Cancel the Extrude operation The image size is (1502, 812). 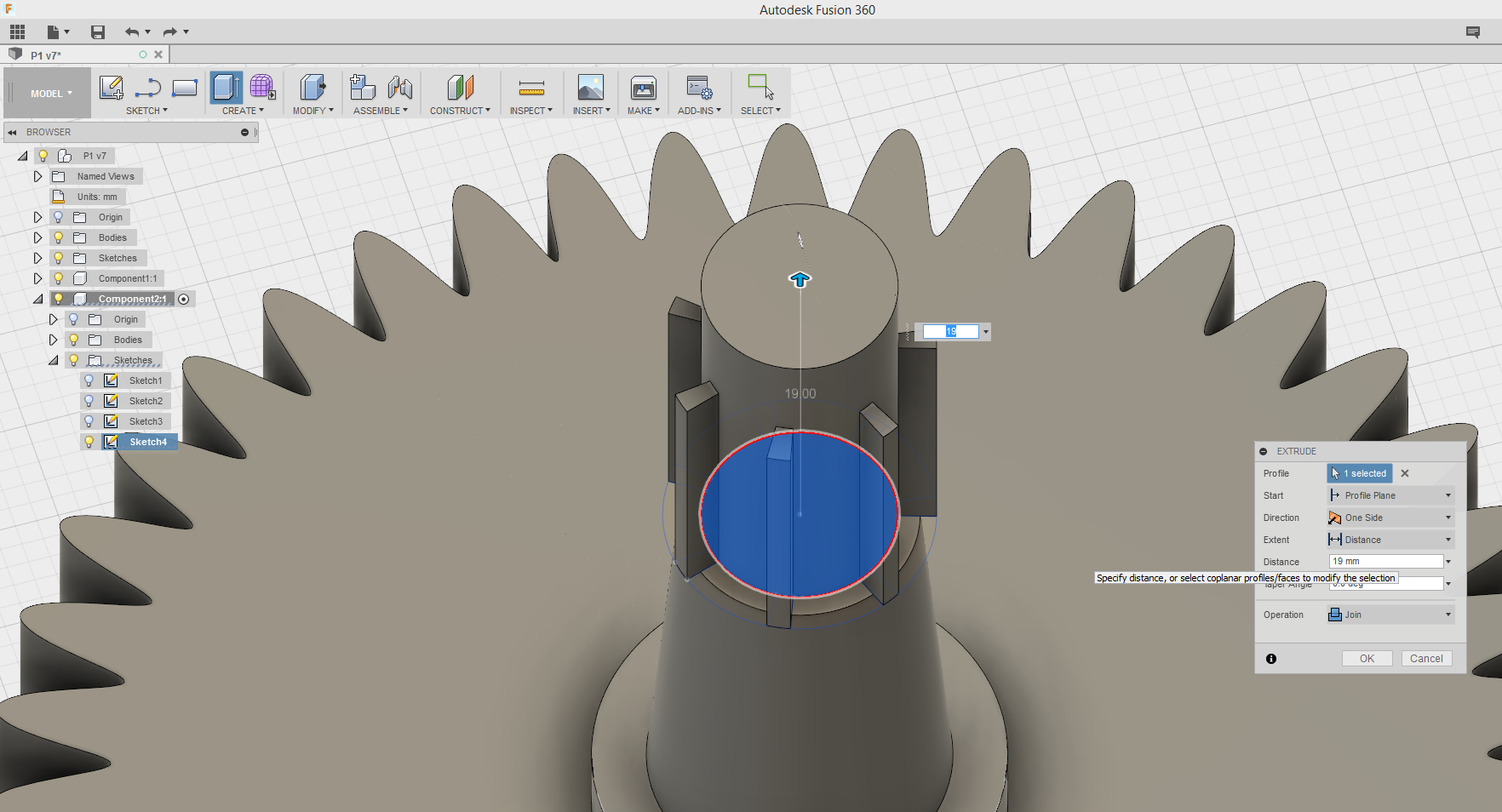tap(1426, 659)
